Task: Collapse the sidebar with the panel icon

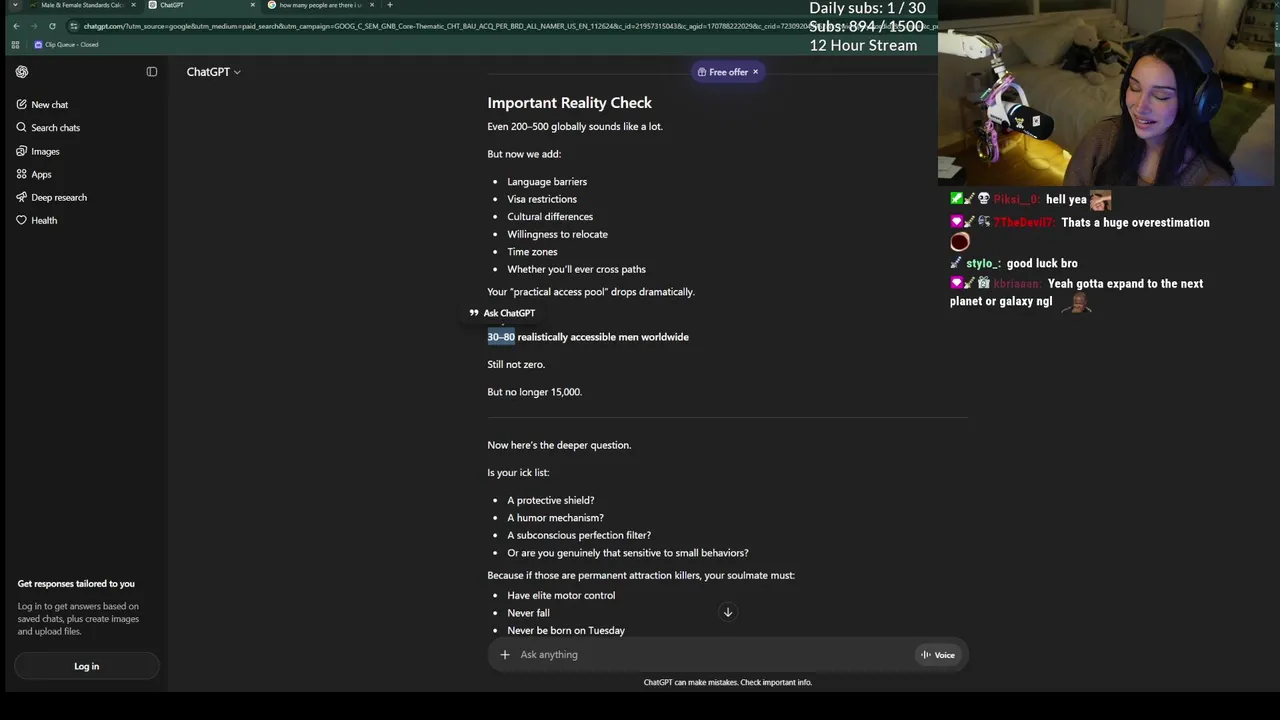Action: coord(152,72)
